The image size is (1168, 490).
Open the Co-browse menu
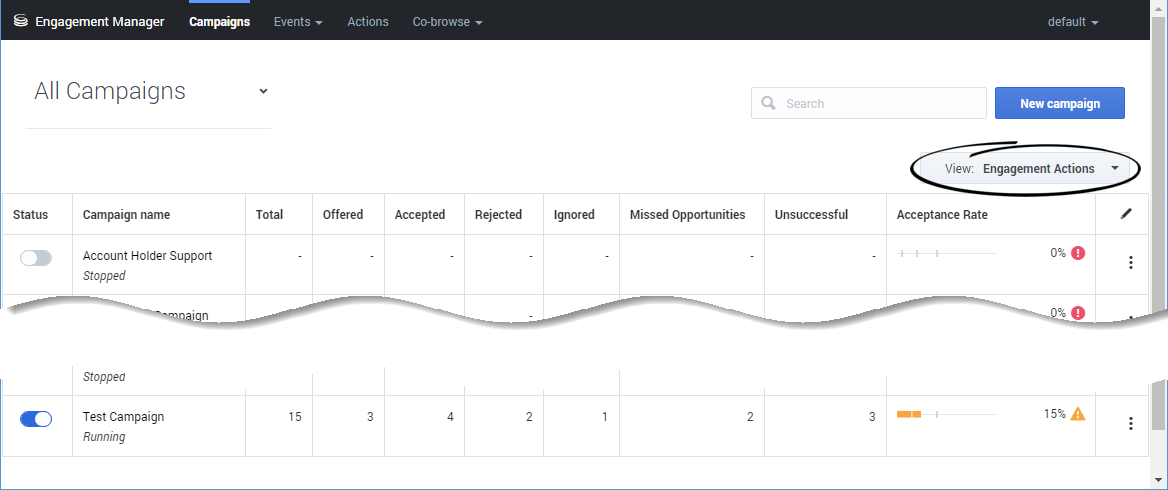pyautogui.click(x=447, y=22)
